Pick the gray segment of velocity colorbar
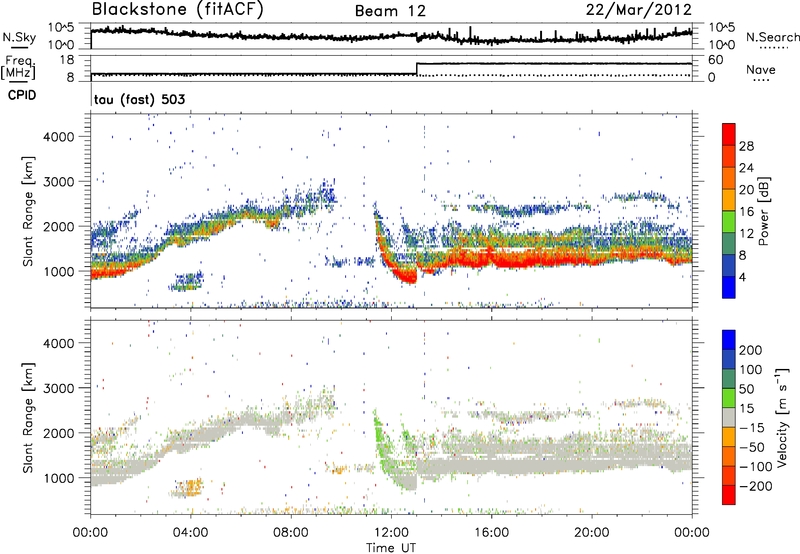The height and width of the screenshot is (554, 800). (729, 418)
